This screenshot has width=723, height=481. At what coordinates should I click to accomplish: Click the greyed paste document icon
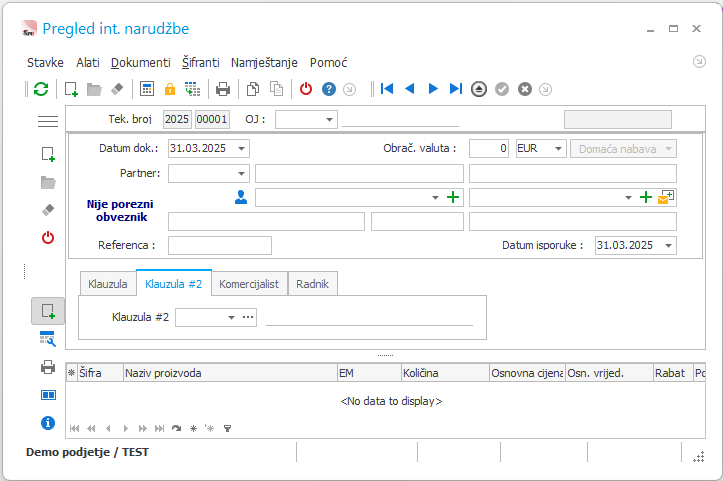coord(276,89)
